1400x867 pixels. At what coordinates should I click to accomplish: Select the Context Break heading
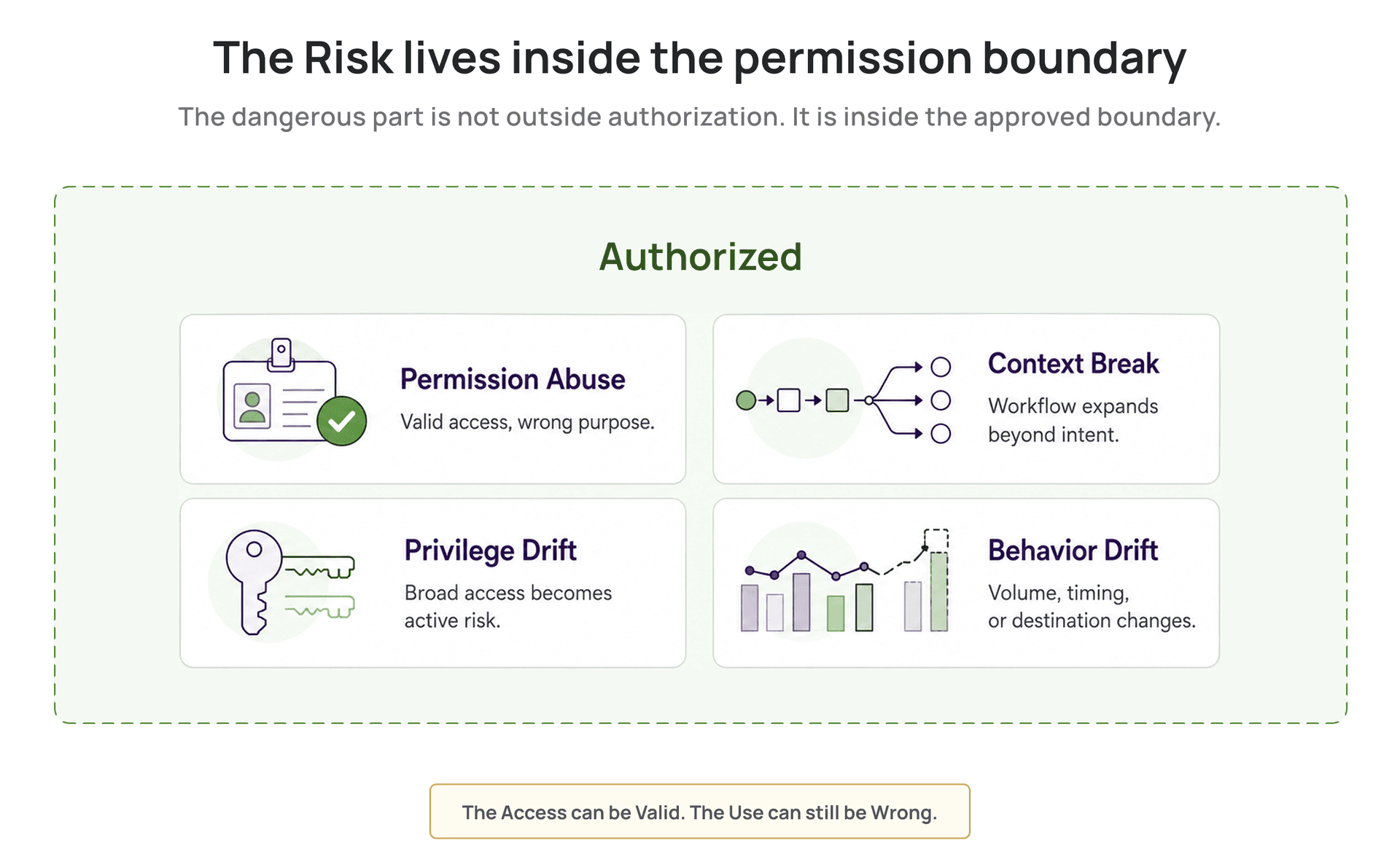click(x=1073, y=363)
